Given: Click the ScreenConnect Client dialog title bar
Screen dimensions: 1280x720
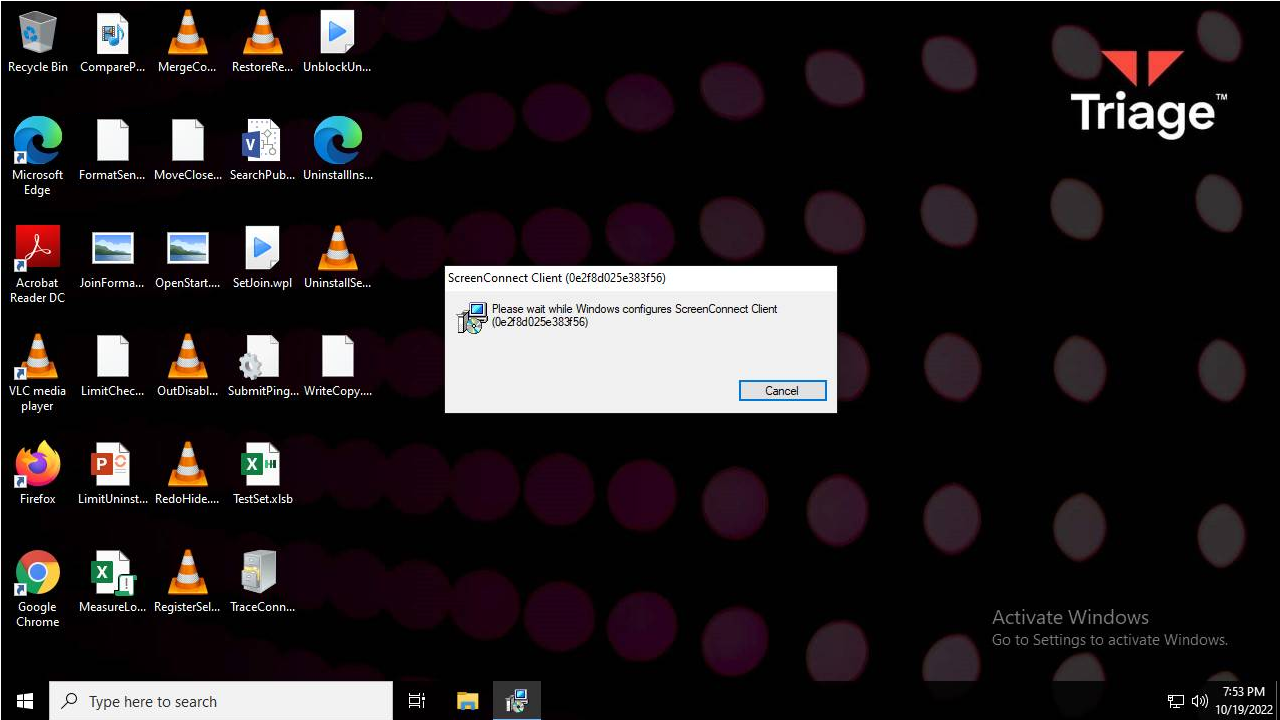Looking at the screenshot, I should pyautogui.click(x=640, y=278).
